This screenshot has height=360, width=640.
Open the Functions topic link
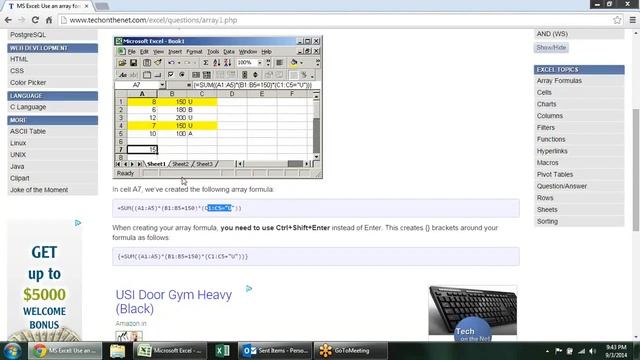point(551,139)
